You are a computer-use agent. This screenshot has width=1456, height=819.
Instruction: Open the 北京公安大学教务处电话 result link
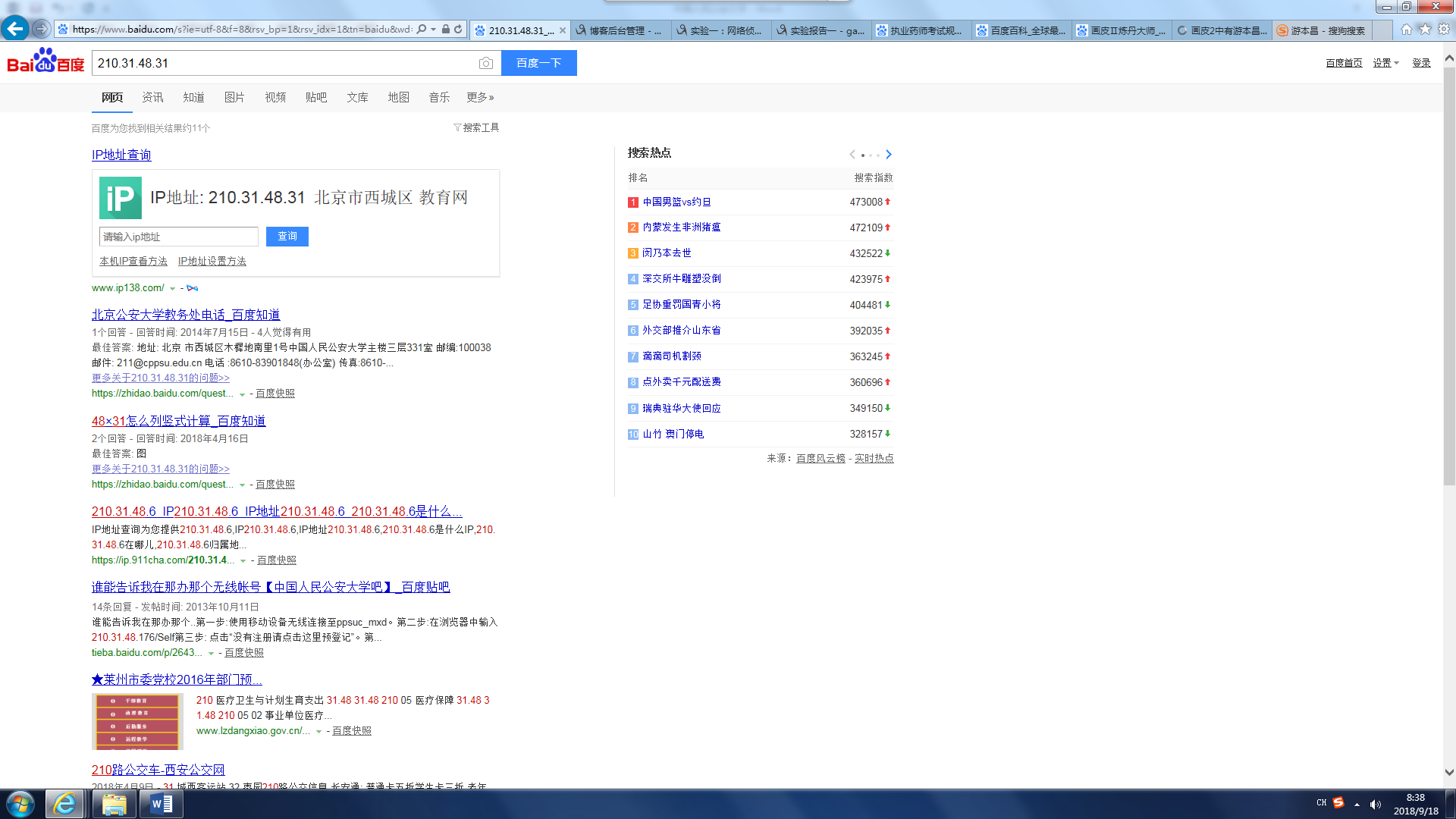click(x=186, y=315)
